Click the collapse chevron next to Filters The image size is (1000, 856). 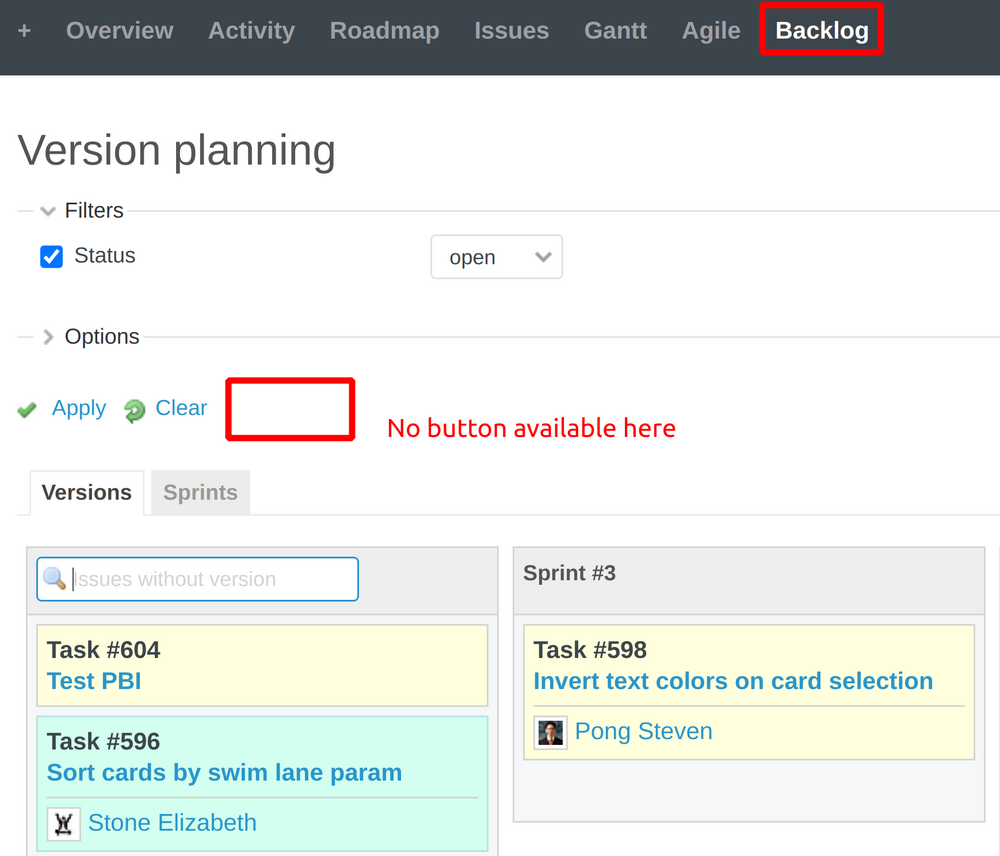pos(46,210)
